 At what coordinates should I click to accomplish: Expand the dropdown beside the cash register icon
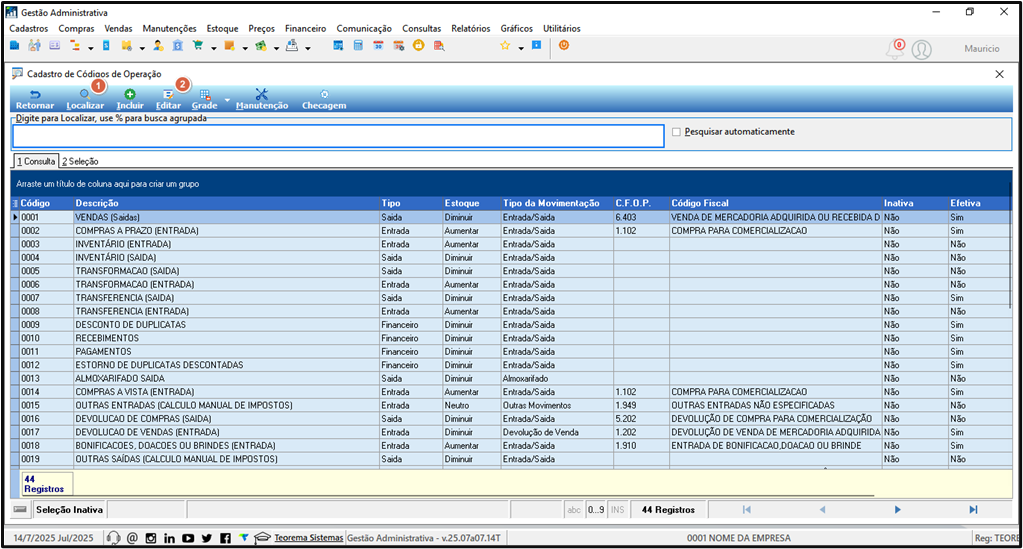(308, 48)
